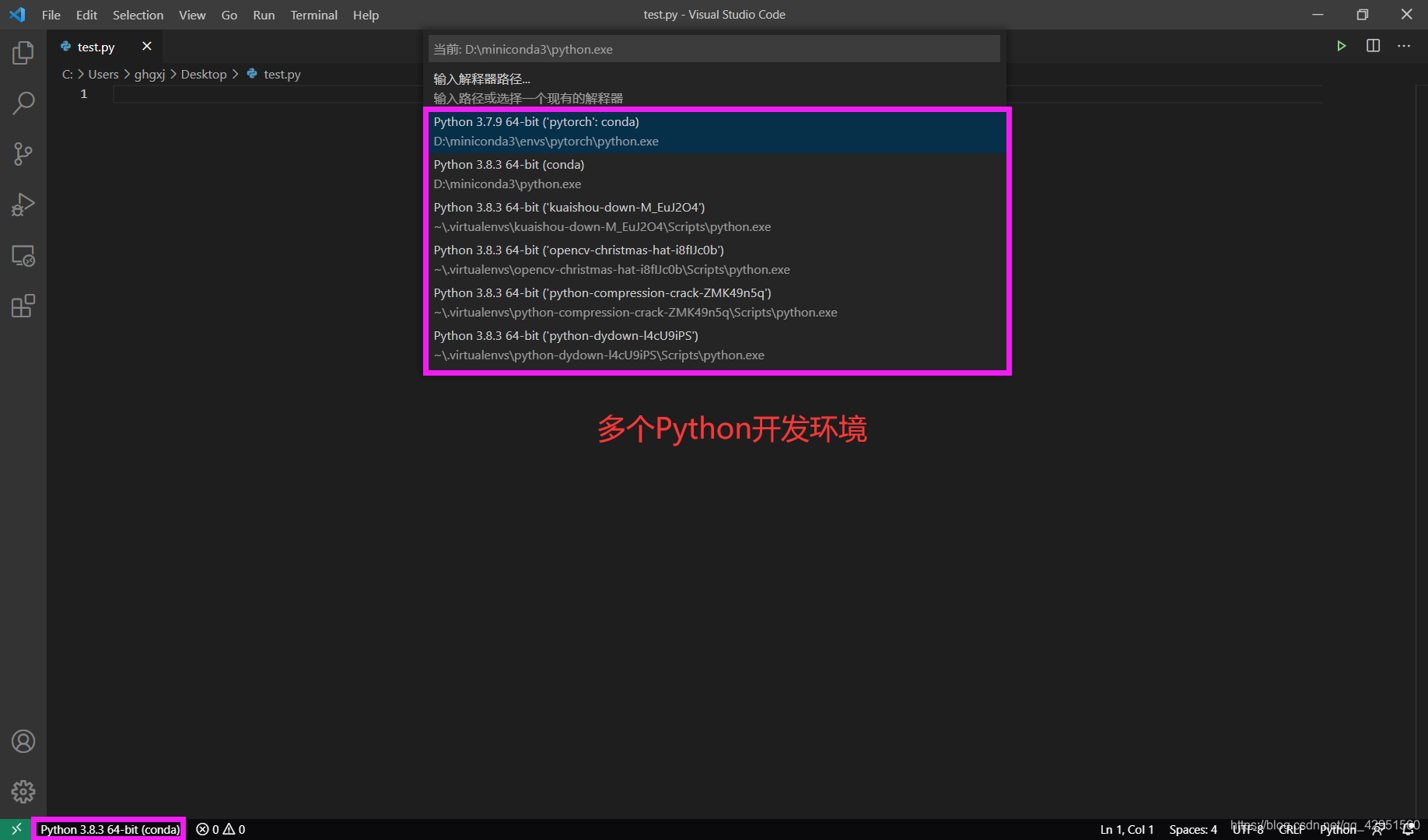This screenshot has height=840, width=1428.
Task: Open the File menu
Action: pos(51,15)
